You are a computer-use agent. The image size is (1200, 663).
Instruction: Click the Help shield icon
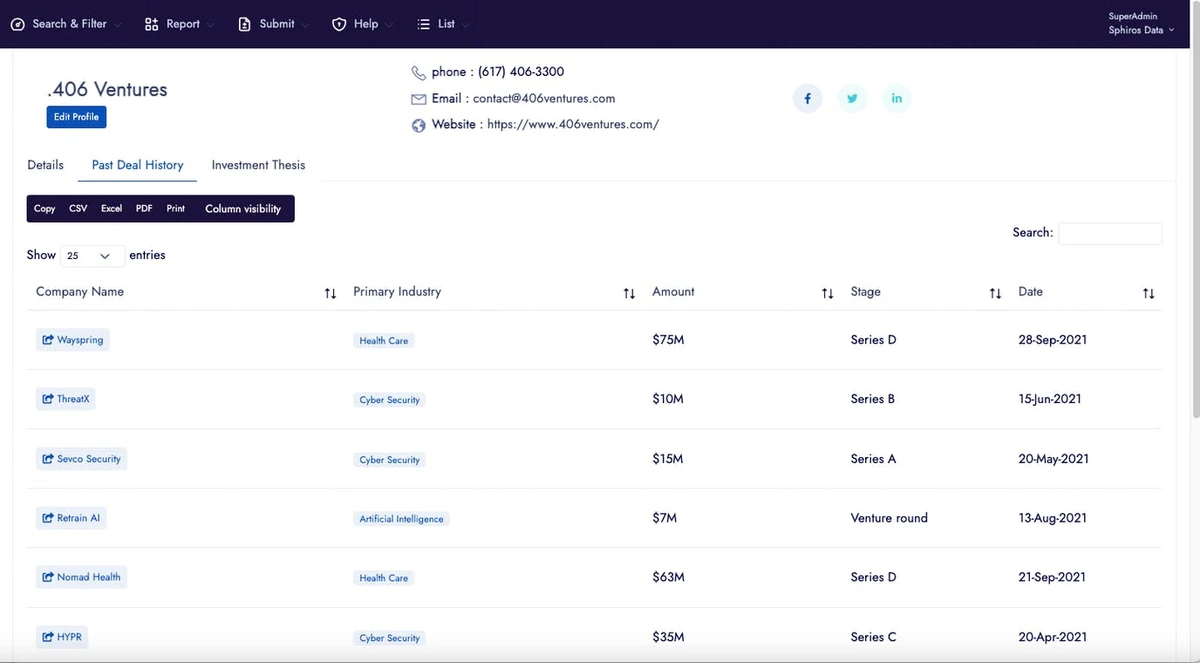pyautogui.click(x=339, y=24)
